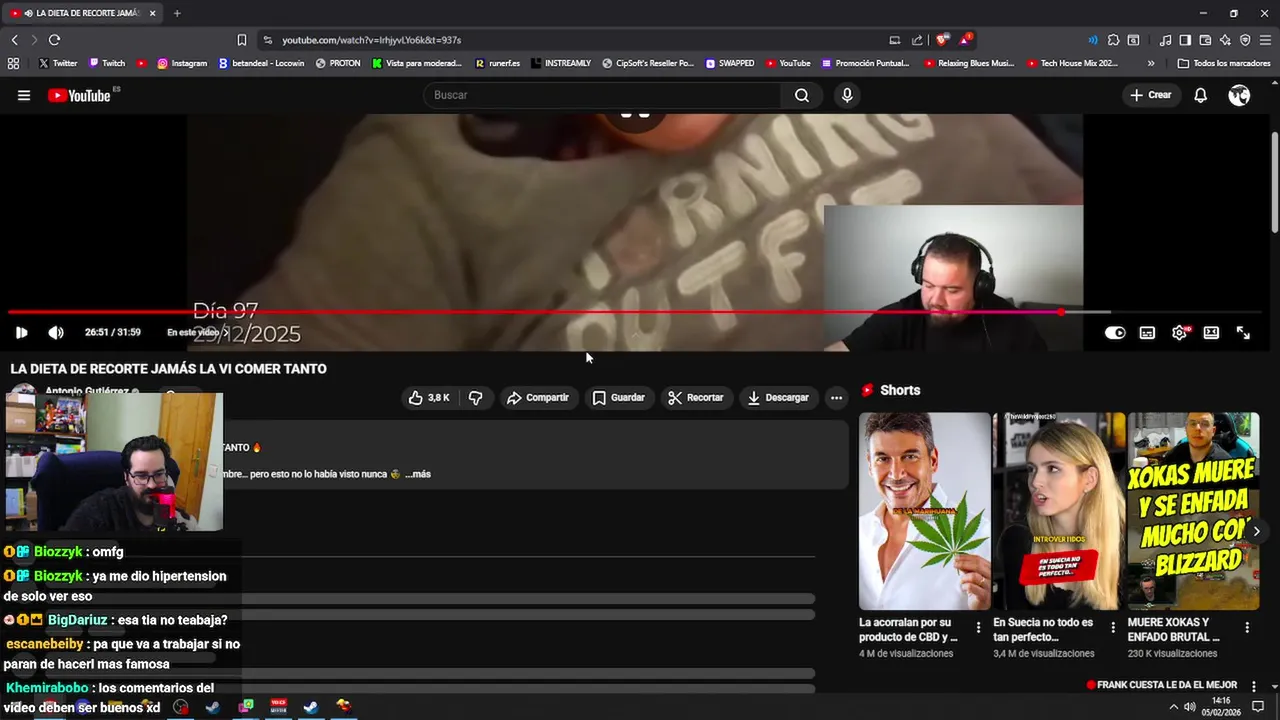The width and height of the screenshot is (1280, 720).
Task: Open the Instagram bookmark
Action: point(182,63)
